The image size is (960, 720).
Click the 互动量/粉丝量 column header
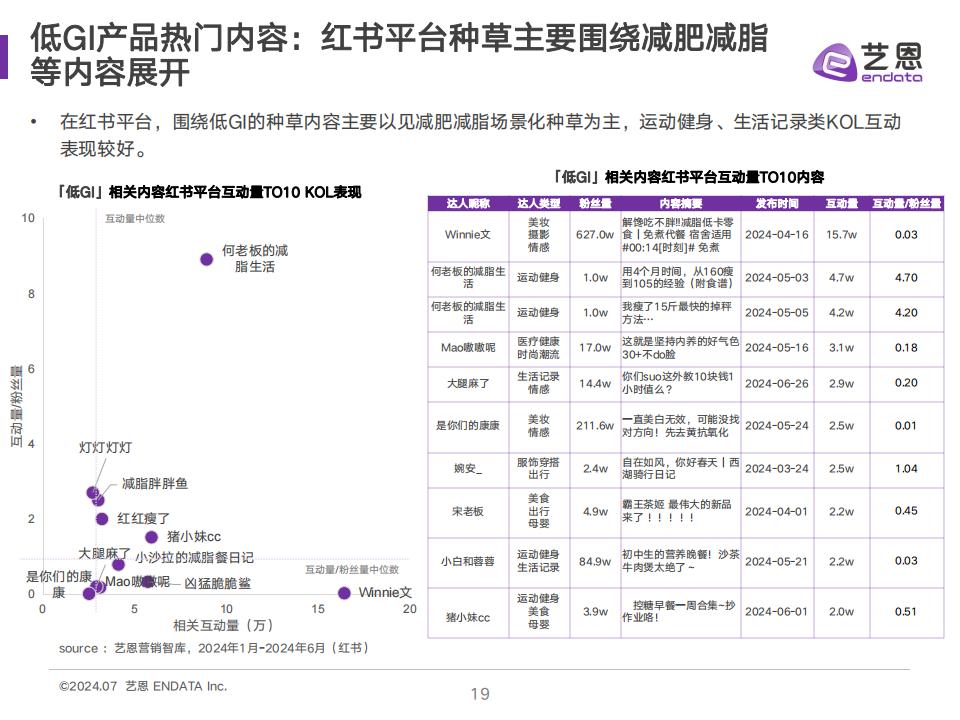tap(906, 203)
